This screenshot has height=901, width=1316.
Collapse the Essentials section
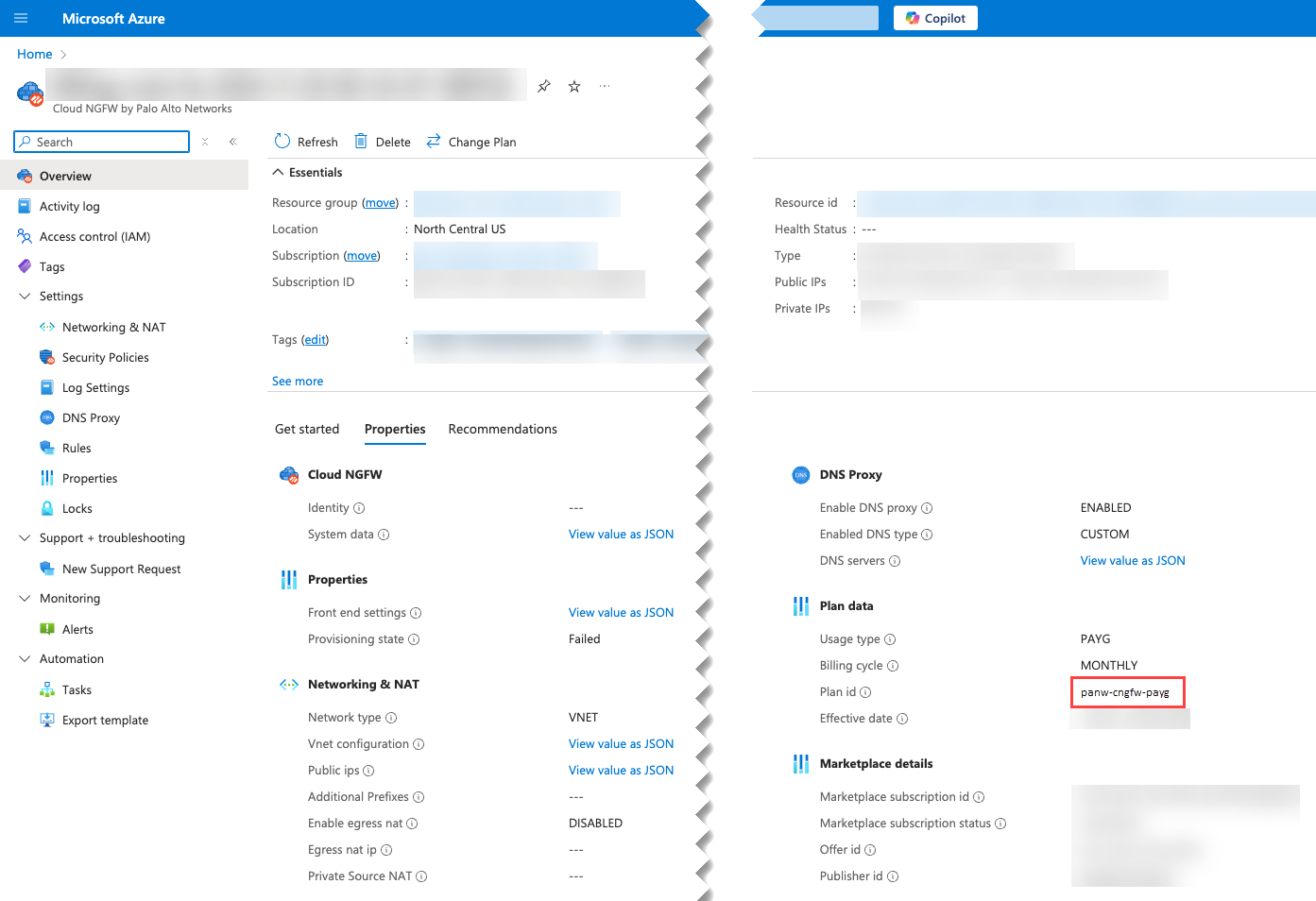coord(278,172)
